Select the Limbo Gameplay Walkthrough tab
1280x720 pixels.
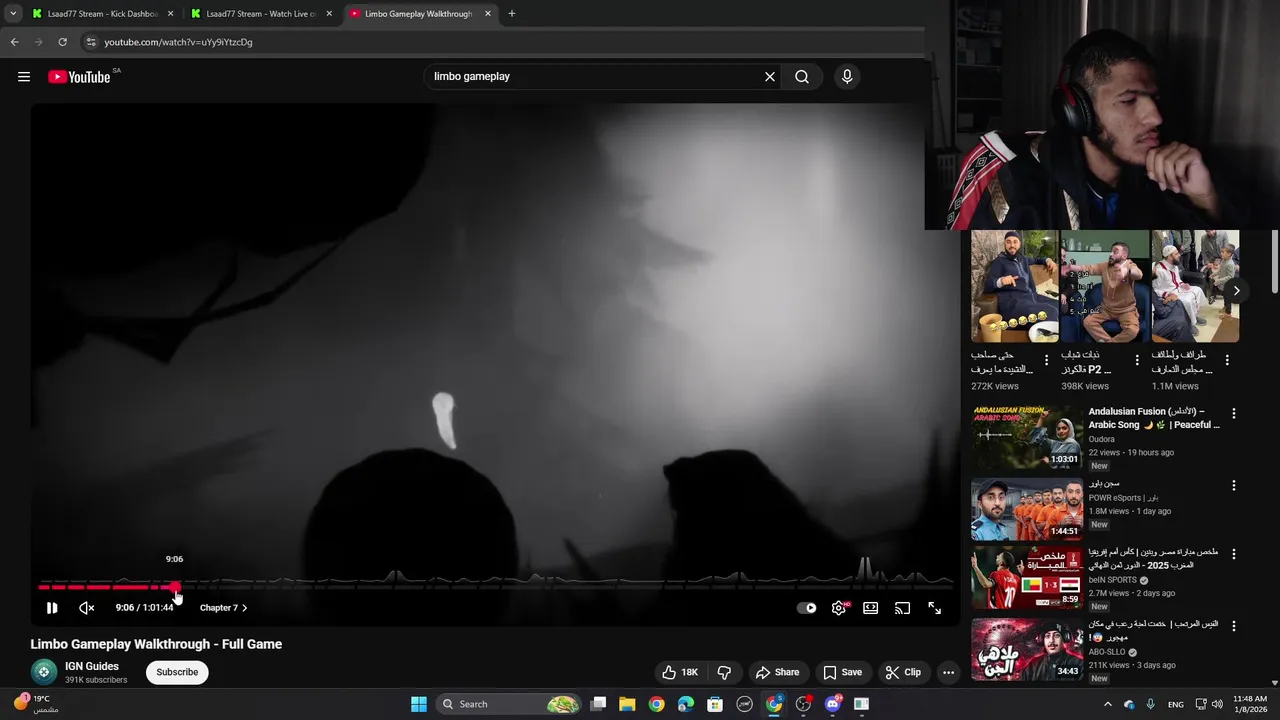tap(421, 14)
